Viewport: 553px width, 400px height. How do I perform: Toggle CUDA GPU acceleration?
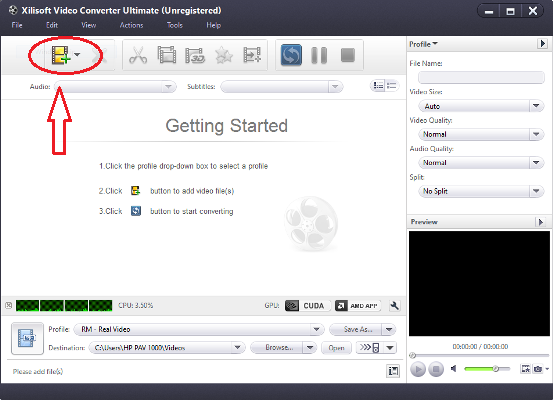coord(307,305)
